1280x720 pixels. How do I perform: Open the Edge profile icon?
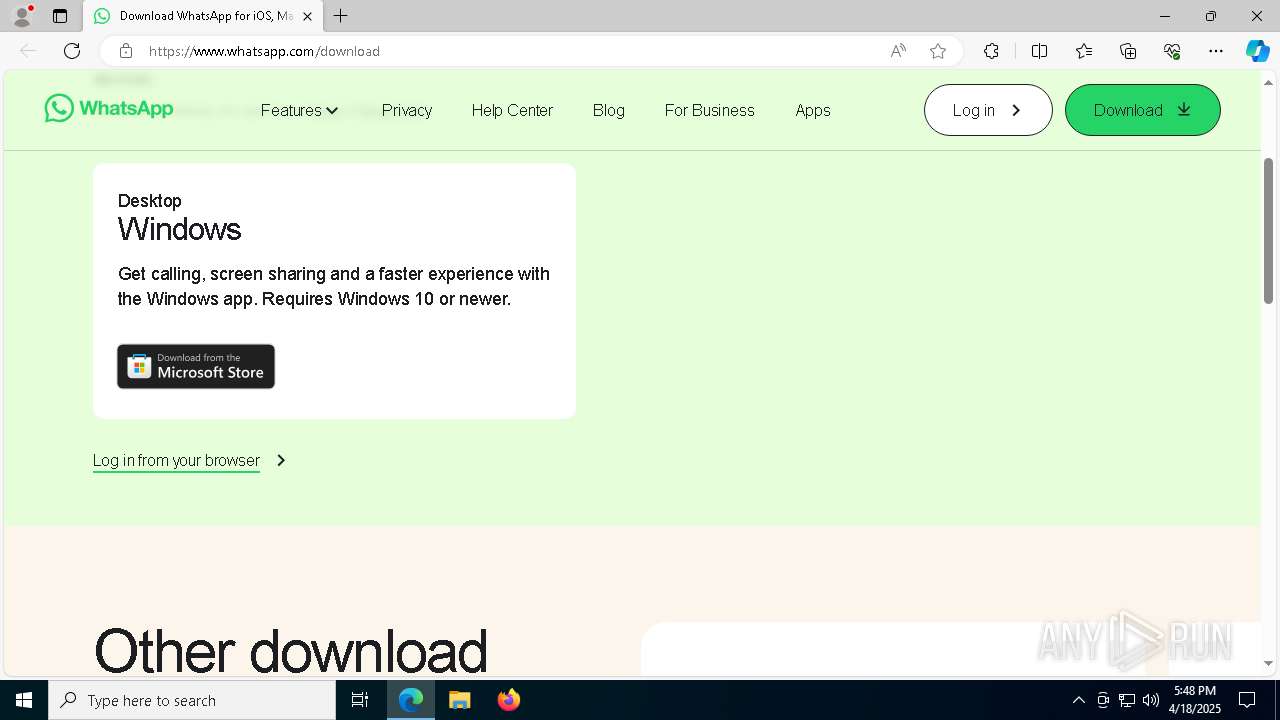tap(22, 16)
